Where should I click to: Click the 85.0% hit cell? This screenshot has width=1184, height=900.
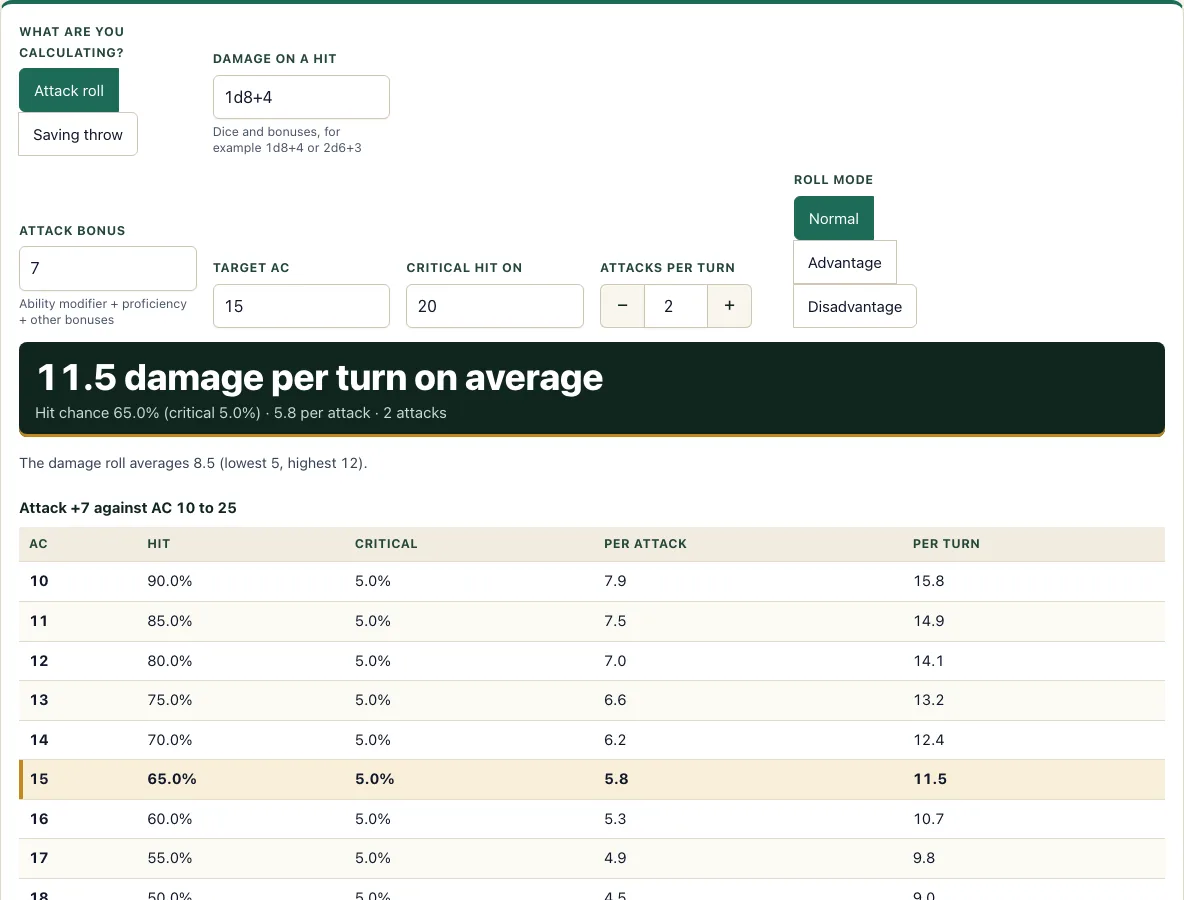pos(170,621)
